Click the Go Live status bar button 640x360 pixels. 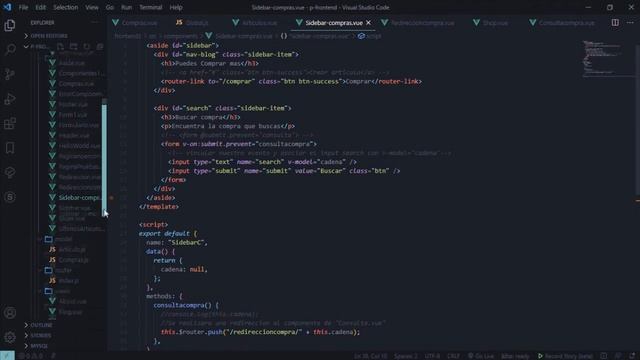coord(480,356)
